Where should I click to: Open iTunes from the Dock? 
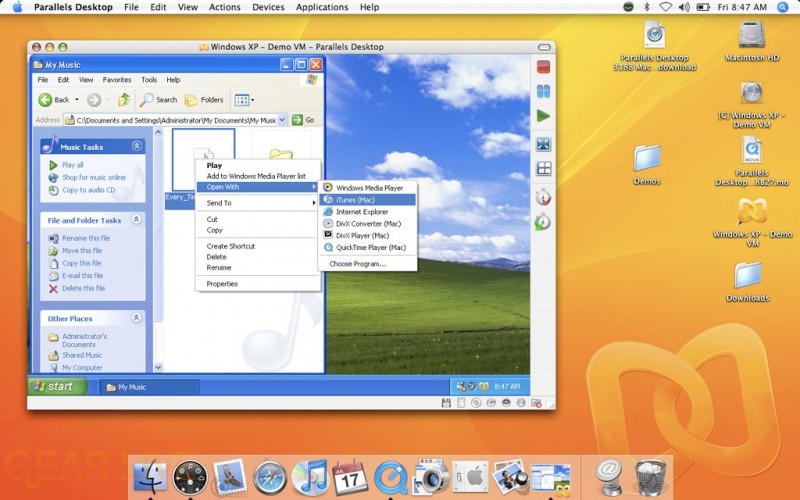click(x=310, y=478)
